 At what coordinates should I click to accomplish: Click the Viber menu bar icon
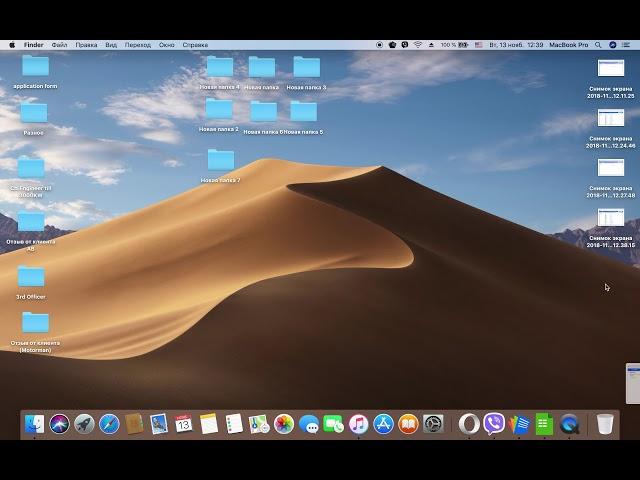coord(404,45)
